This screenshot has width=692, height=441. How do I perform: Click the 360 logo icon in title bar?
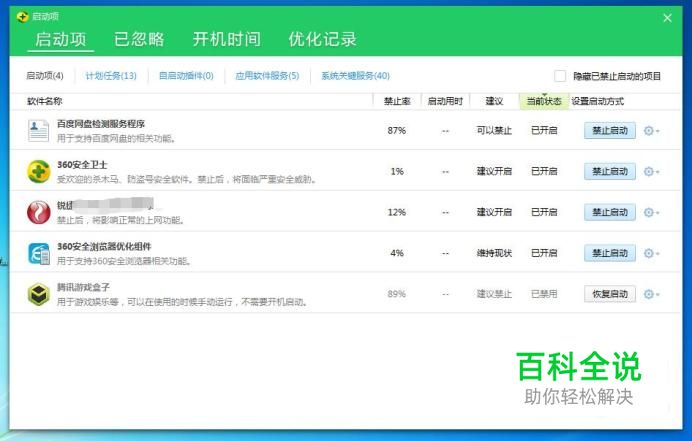[x=23, y=17]
